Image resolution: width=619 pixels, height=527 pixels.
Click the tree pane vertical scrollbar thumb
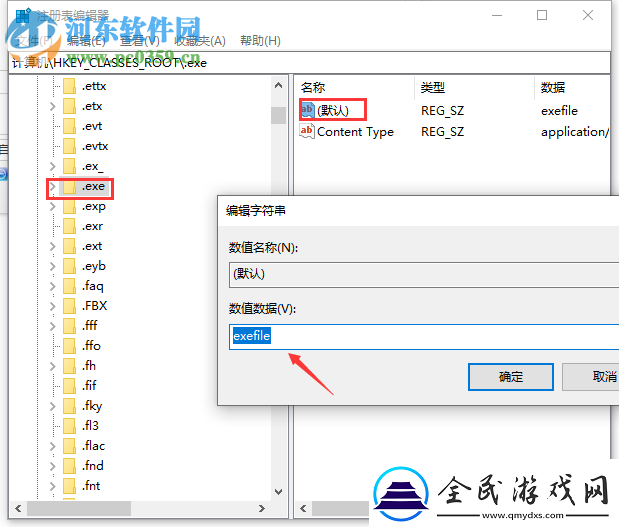pyautogui.click(x=278, y=115)
